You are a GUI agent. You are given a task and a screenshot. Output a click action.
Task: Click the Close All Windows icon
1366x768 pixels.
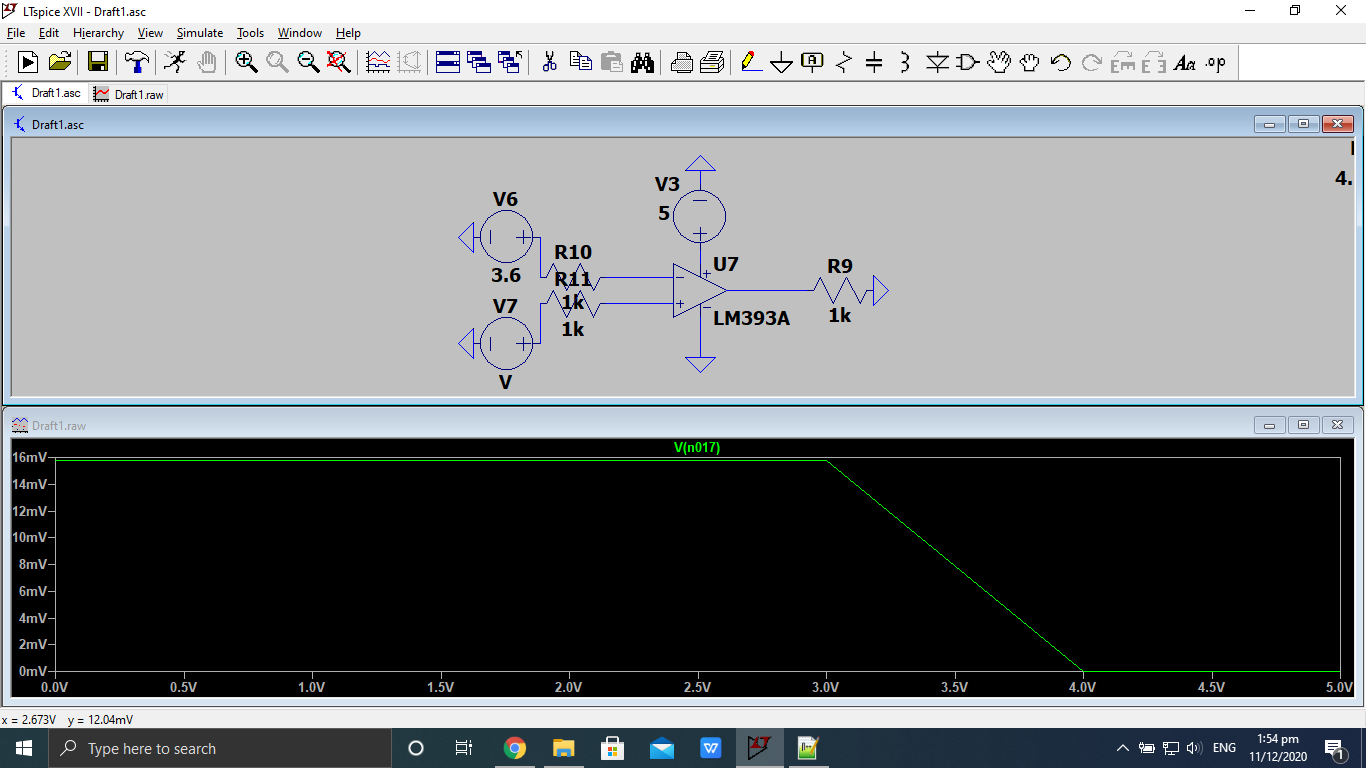point(510,62)
